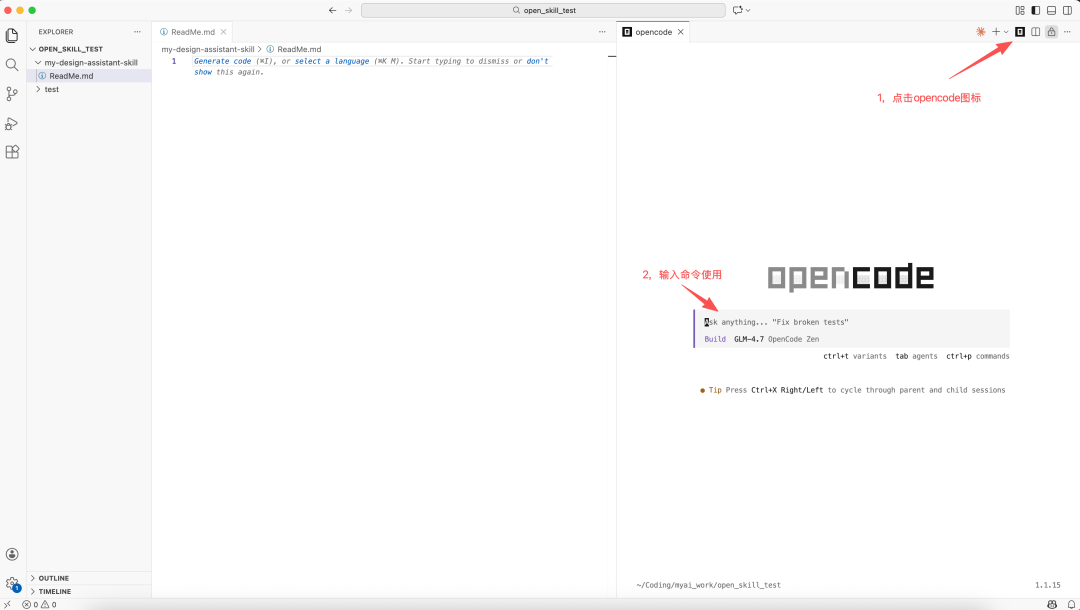Open the Extensions view icon

point(12,152)
